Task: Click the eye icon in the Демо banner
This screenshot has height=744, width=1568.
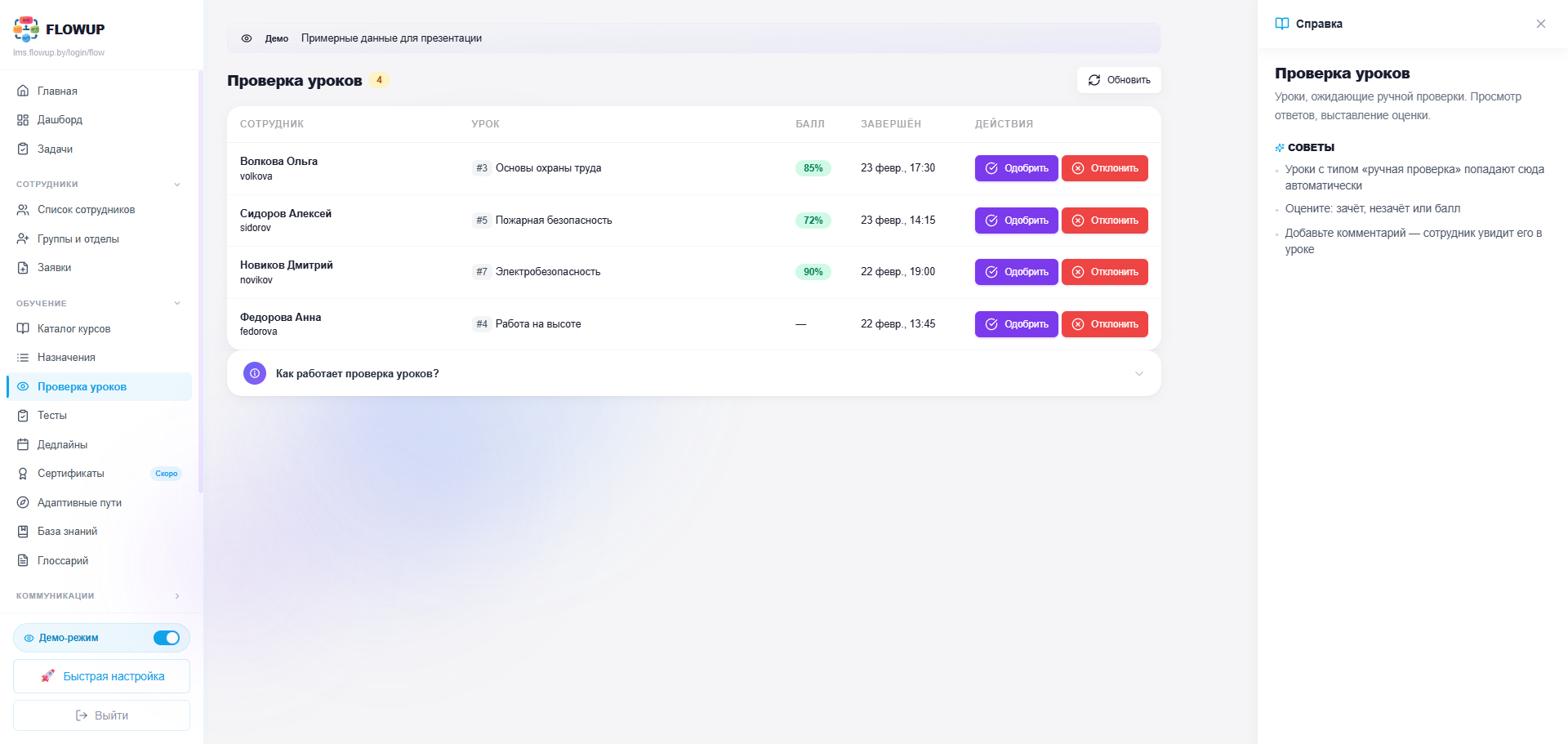Action: click(247, 38)
